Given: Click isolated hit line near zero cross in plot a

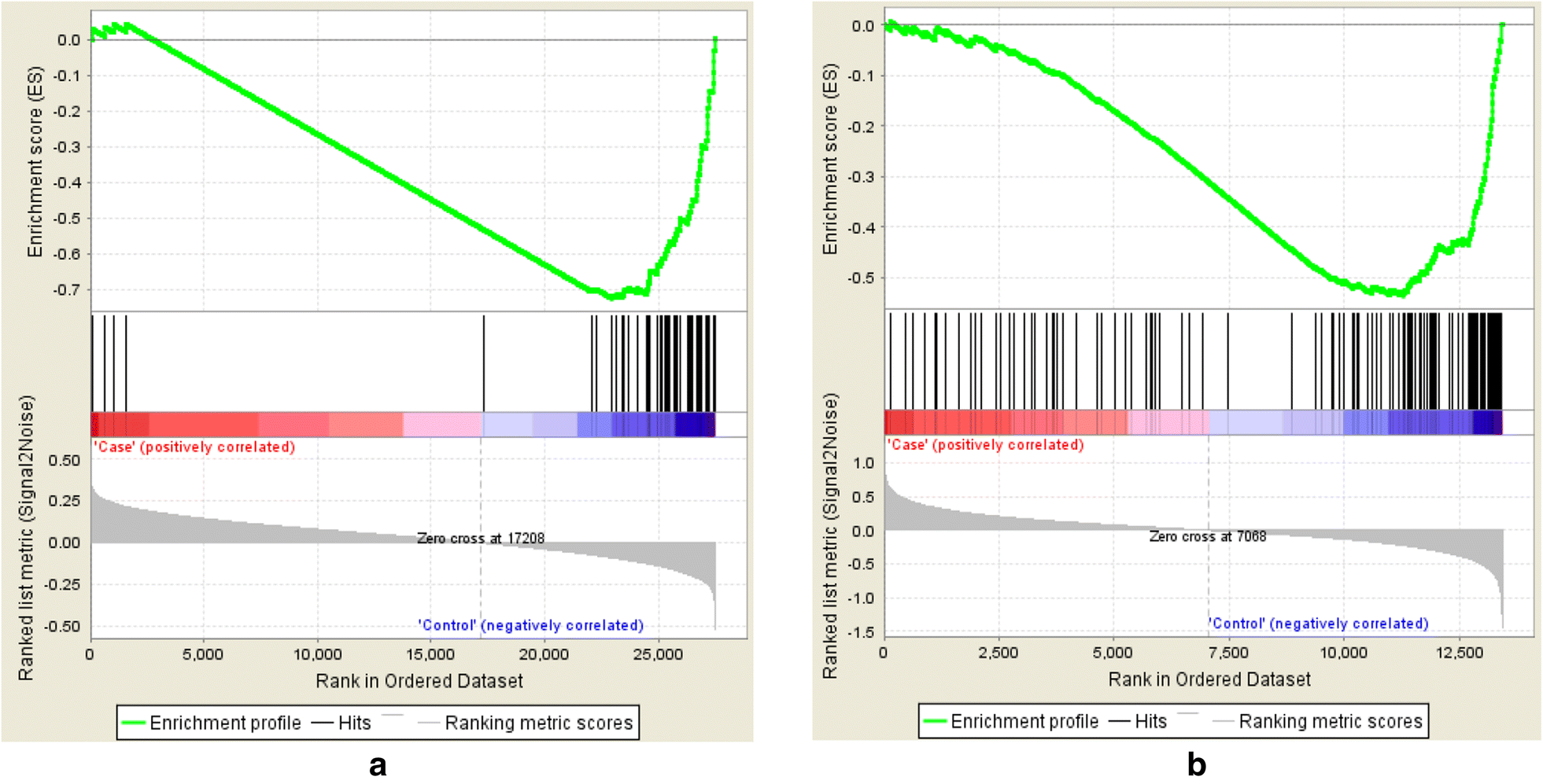Looking at the screenshot, I should coord(483,363).
